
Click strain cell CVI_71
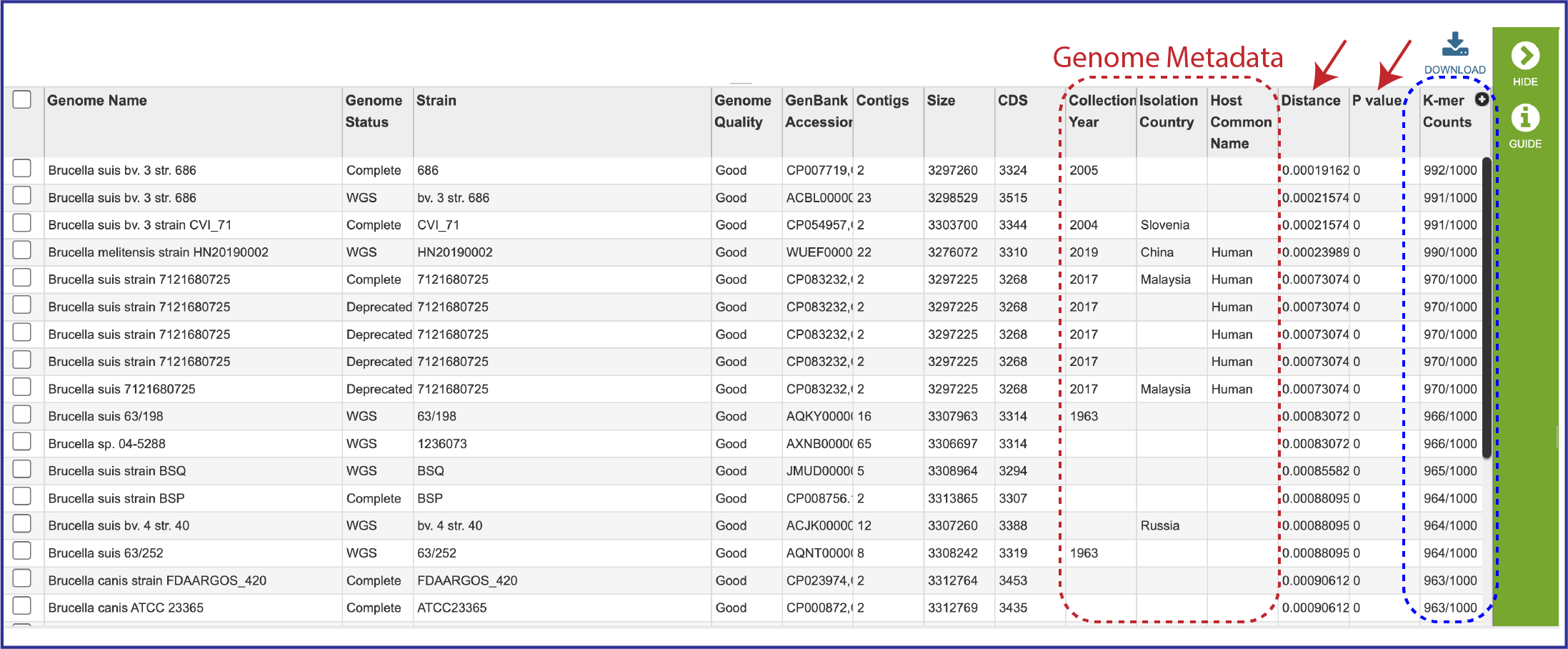tap(438, 225)
